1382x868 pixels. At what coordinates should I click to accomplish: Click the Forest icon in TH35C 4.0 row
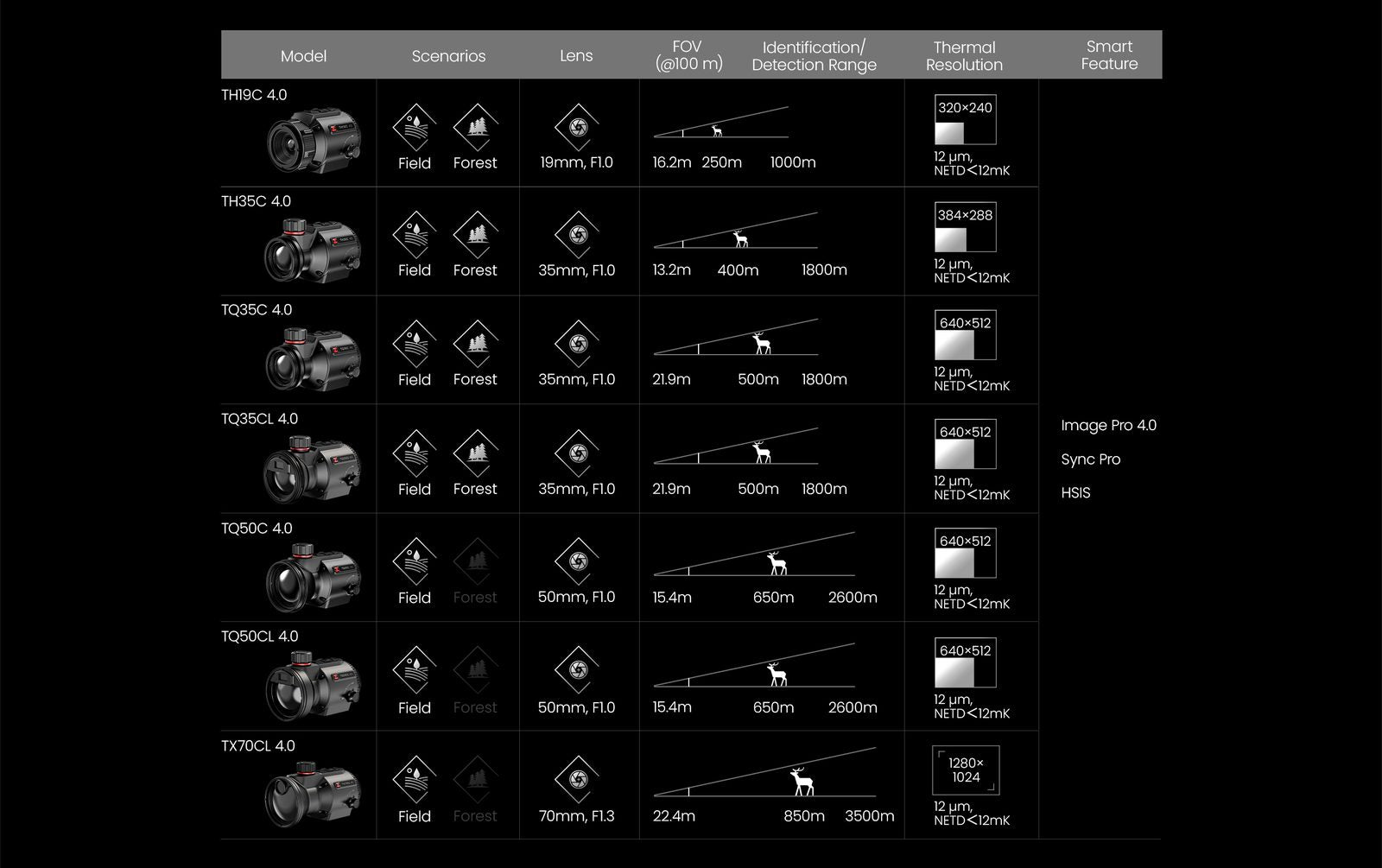[475, 234]
